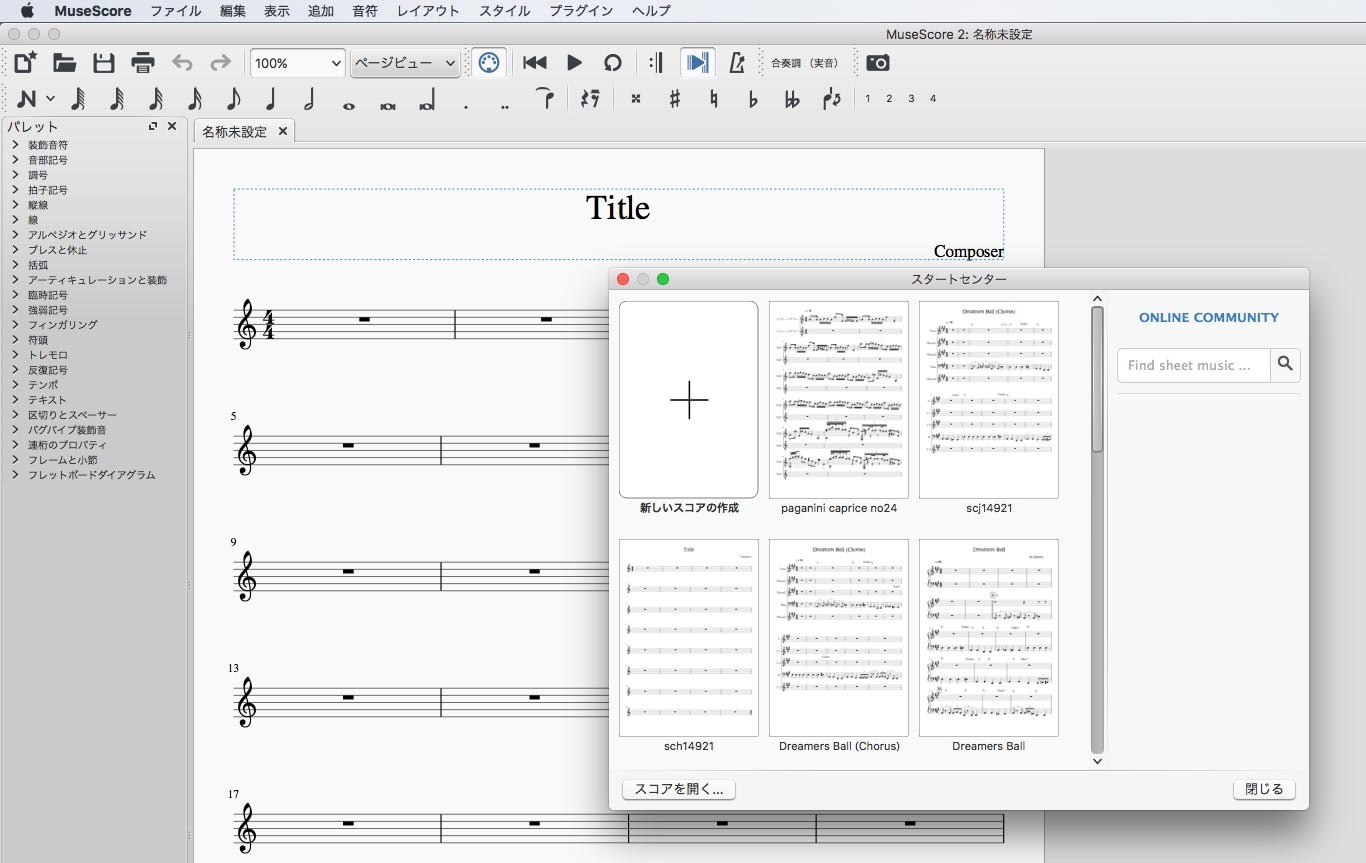Click the Print icon in the toolbar
This screenshot has width=1366, height=863.
[143, 63]
